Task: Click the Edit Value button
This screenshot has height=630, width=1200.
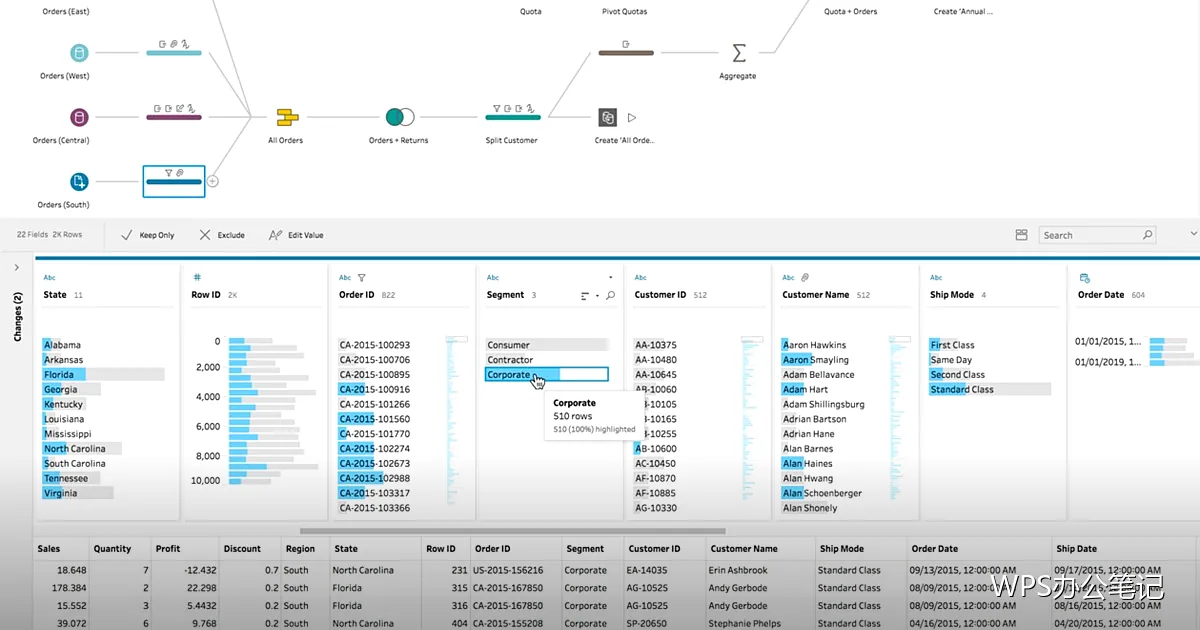Action: [x=296, y=235]
